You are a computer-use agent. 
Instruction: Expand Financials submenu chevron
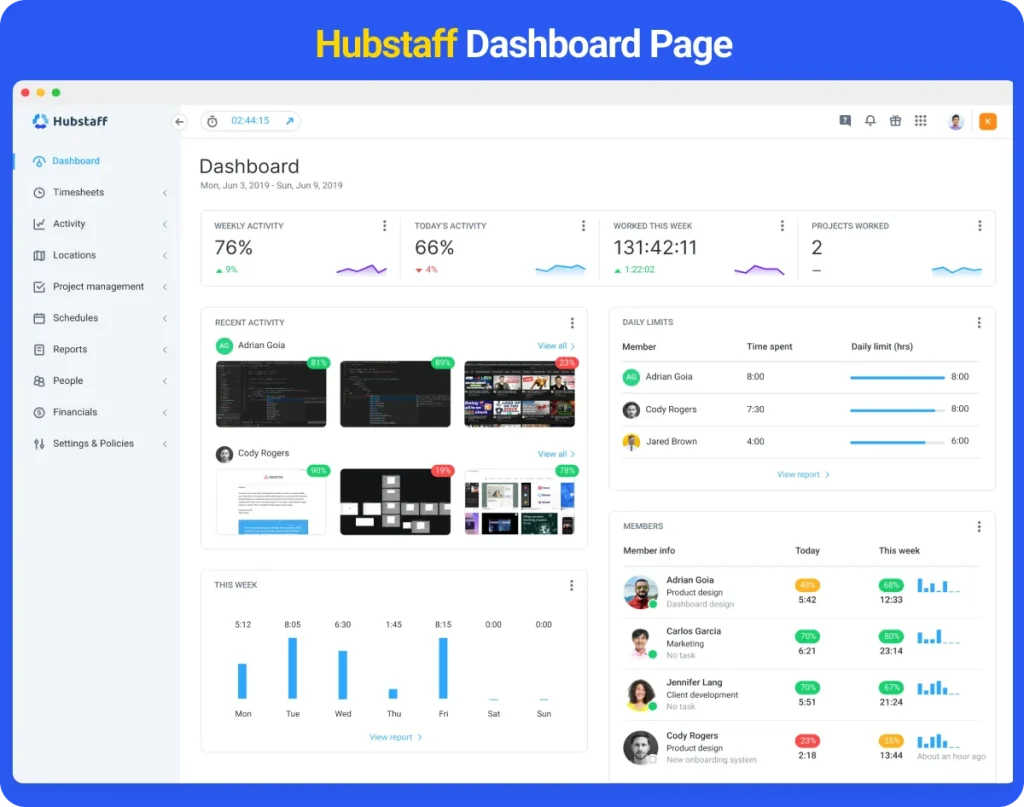click(x=165, y=412)
